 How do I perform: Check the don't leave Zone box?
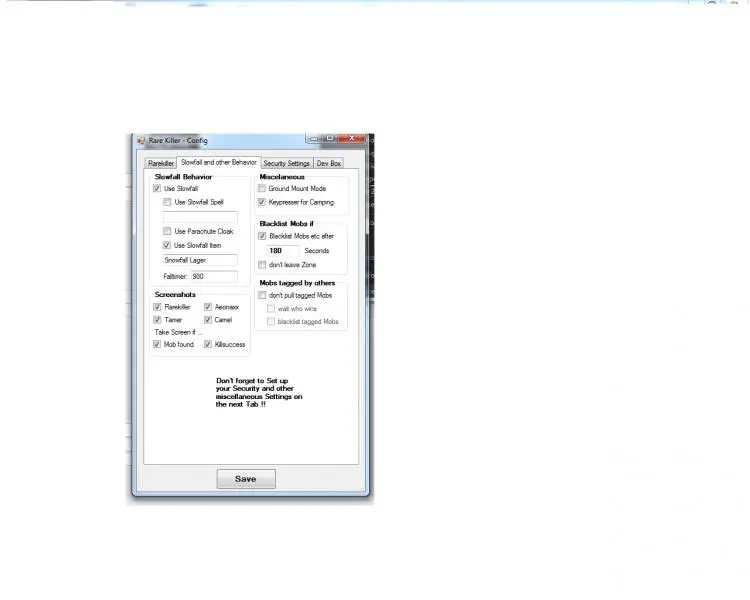(262, 265)
